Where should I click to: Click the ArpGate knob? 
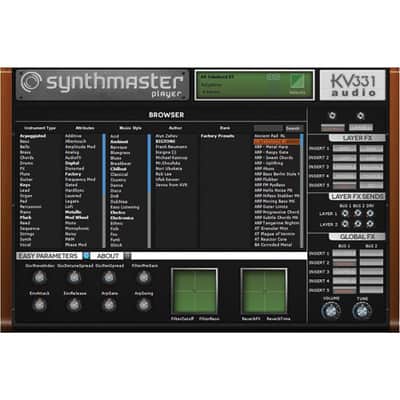click(x=109, y=304)
